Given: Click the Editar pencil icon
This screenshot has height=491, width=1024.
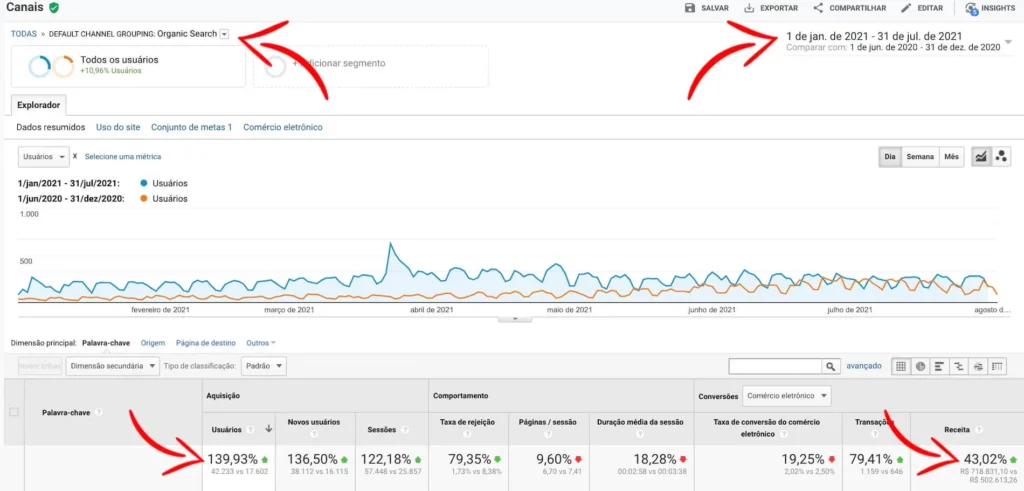Looking at the screenshot, I should point(905,8).
